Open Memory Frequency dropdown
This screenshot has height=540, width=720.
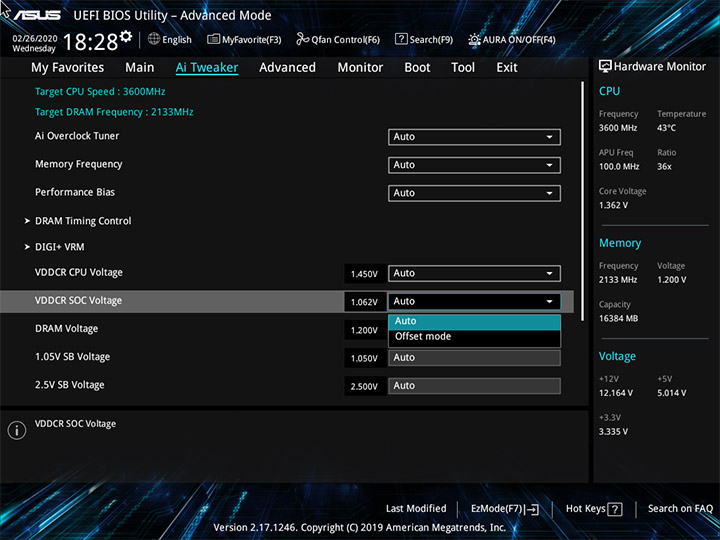tap(474, 165)
